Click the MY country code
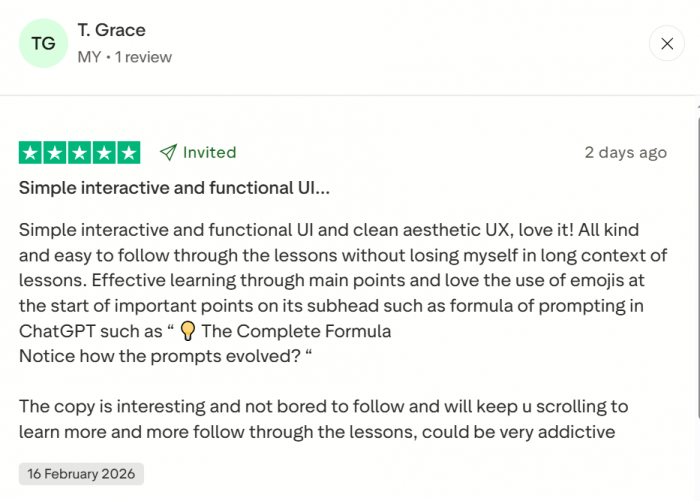This screenshot has width=700, height=501. [89, 57]
